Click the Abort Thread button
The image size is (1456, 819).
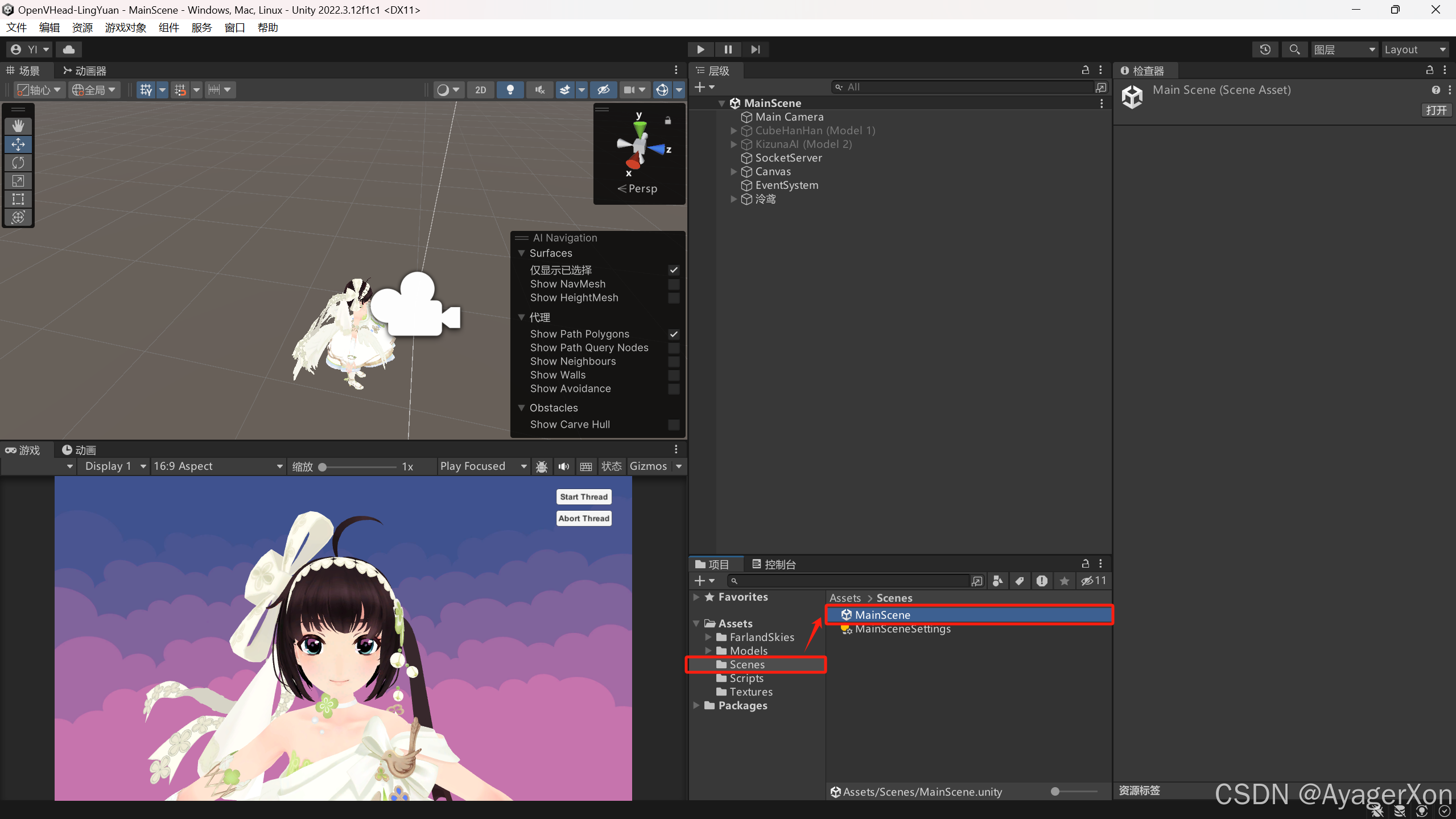[x=584, y=518]
